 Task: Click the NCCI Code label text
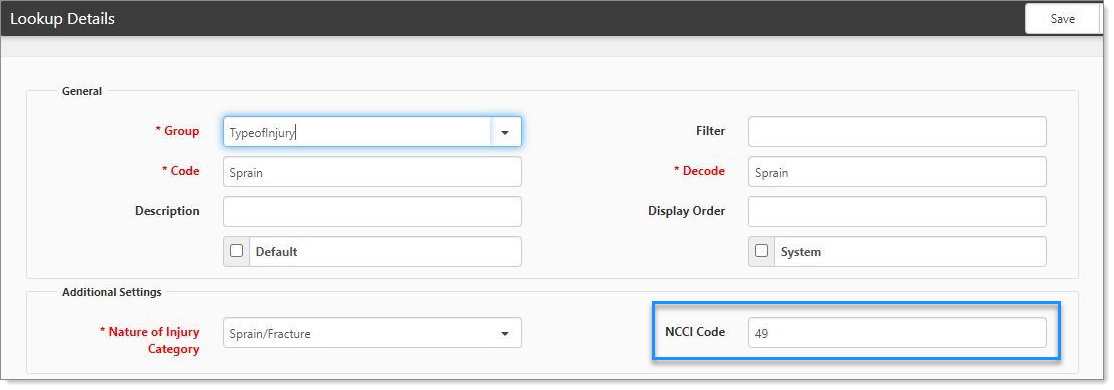[x=695, y=332]
